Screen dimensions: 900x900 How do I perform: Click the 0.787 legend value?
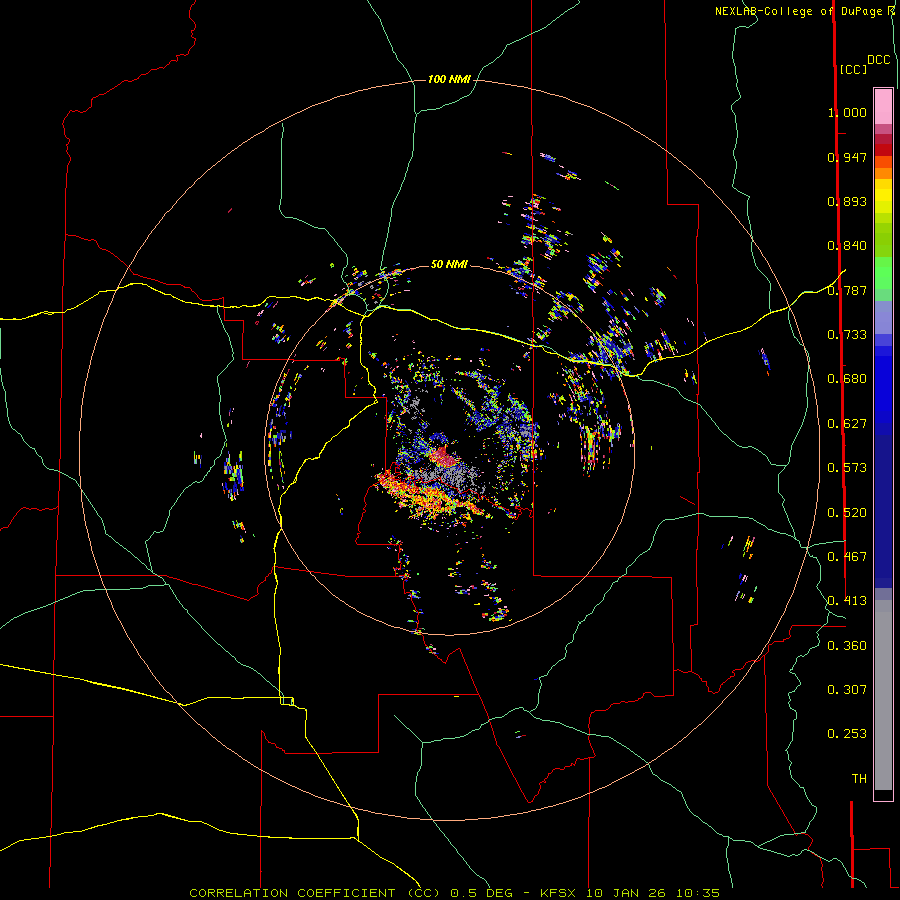[847, 290]
